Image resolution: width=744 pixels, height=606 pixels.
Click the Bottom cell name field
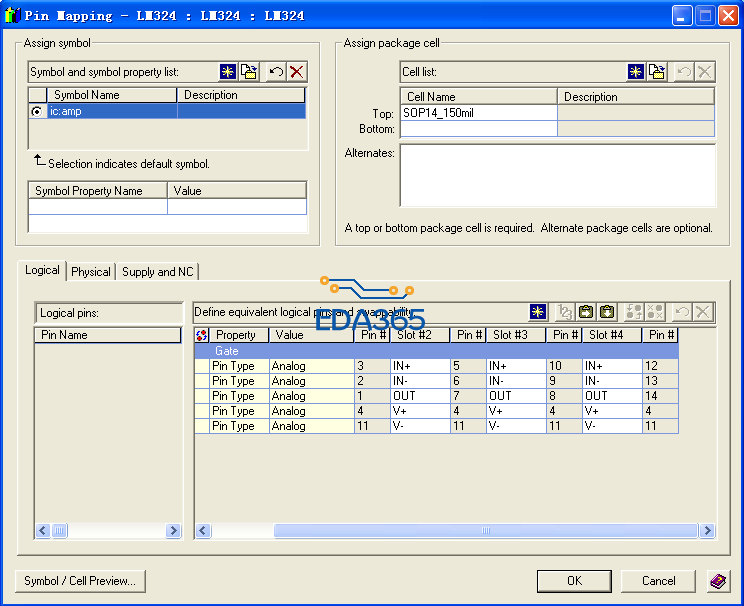[x=478, y=129]
